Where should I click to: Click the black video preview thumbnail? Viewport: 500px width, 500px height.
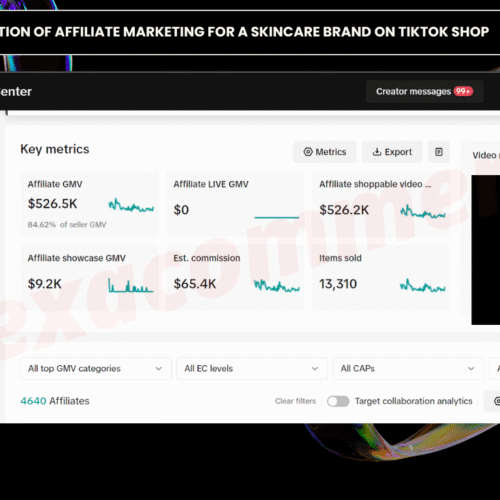tap(486, 250)
